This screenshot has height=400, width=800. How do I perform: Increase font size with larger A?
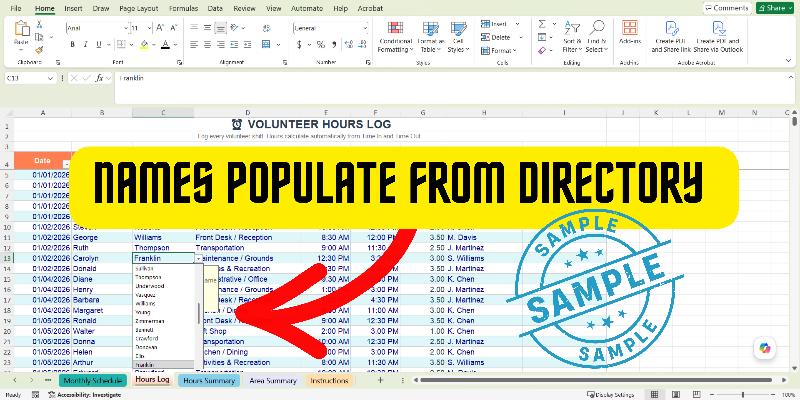click(x=160, y=28)
